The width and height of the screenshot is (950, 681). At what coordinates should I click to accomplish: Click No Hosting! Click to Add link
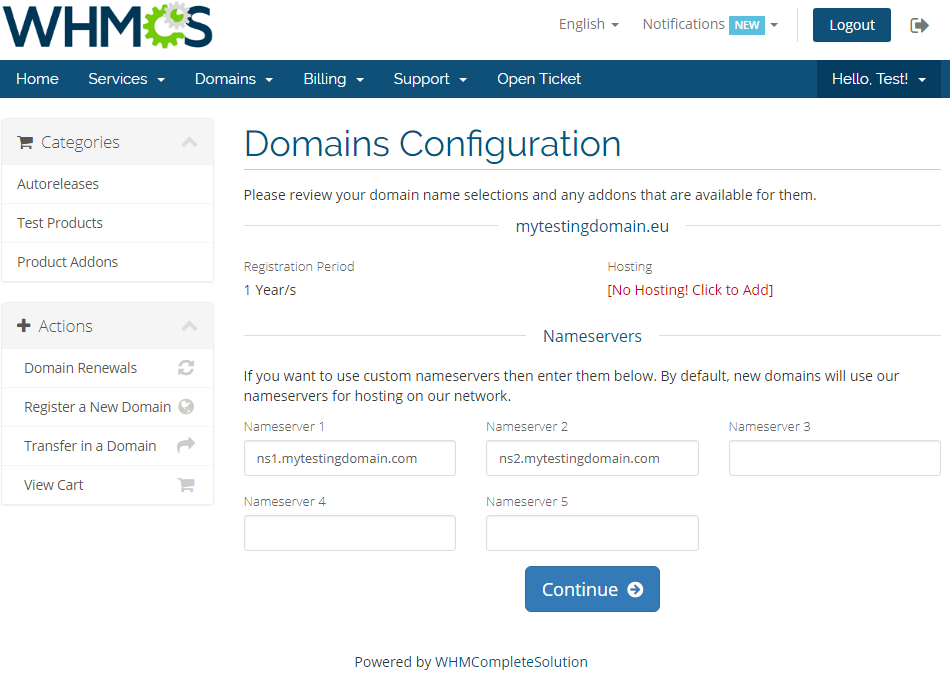[x=690, y=290]
